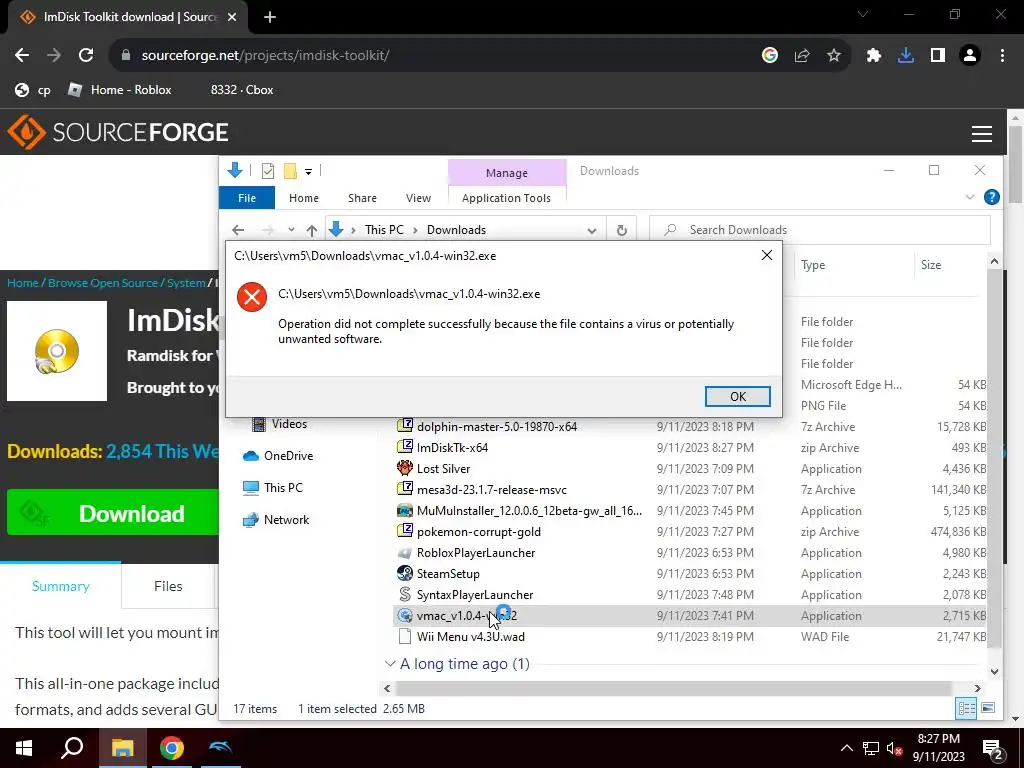1024x768 pixels.
Task: Open Explorer Help icon
Action: coord(991,197)
